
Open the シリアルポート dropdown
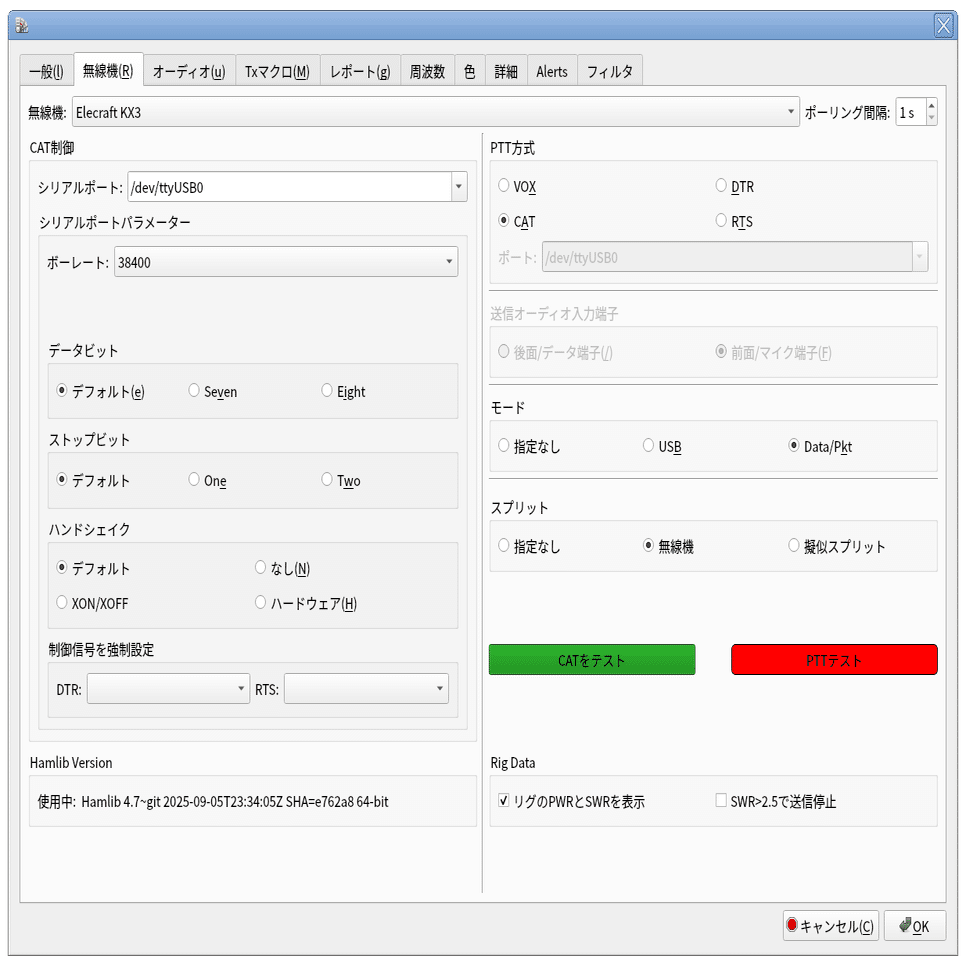458,187
